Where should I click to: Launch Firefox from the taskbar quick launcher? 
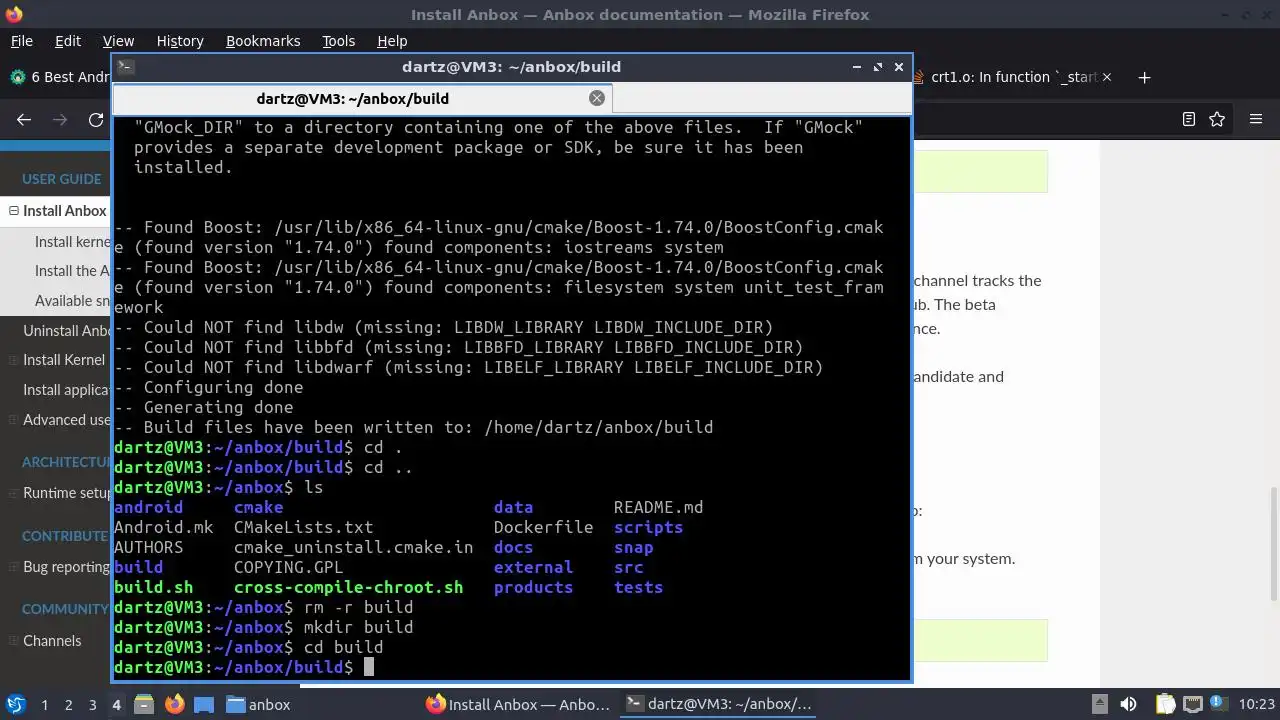pyautogui.click(x=174, y=704)
